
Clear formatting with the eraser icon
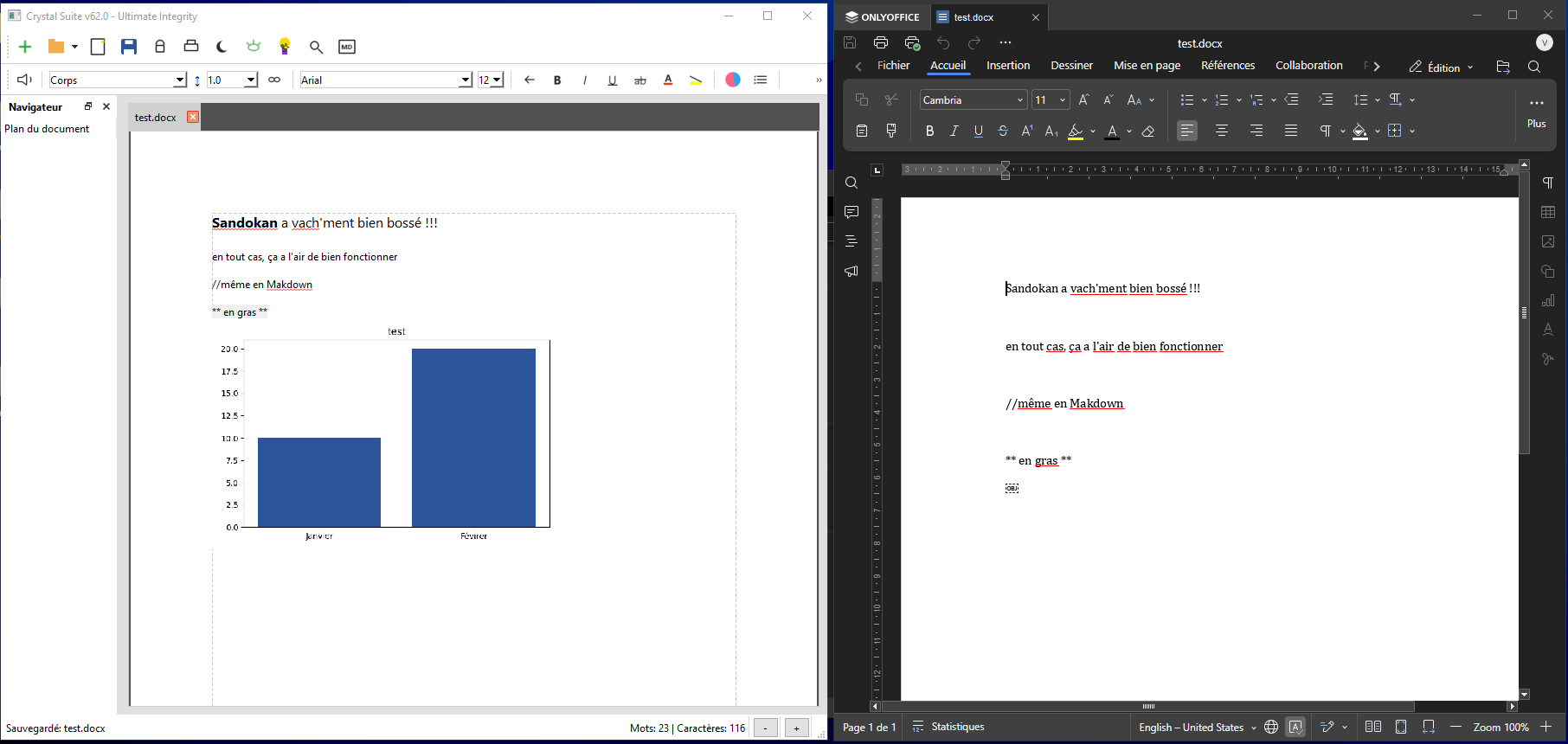coord(1148,131)
